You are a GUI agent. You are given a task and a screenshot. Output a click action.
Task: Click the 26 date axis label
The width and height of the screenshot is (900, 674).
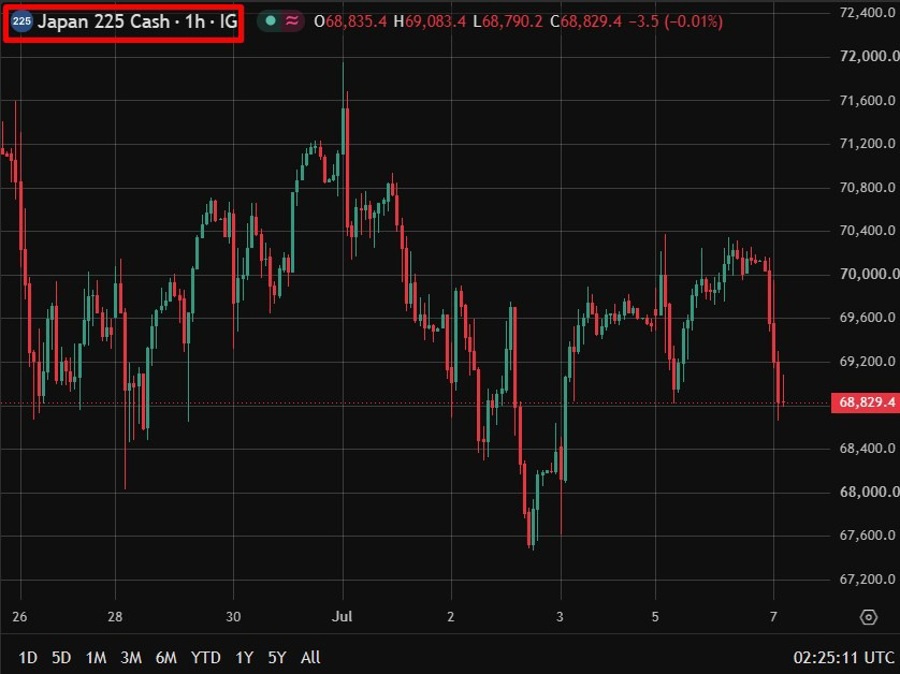(x=20, y=617)
